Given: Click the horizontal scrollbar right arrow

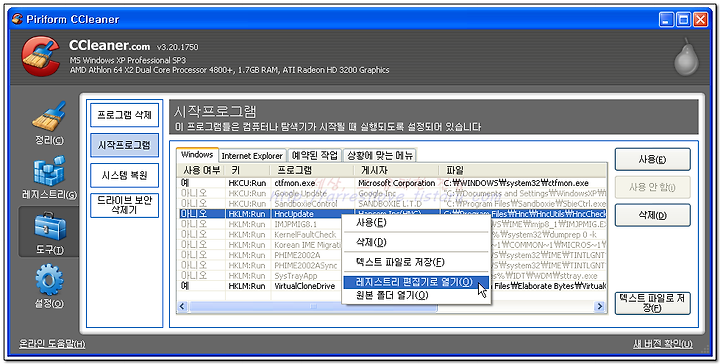Looking at the screenshot, I should pyautogui.click(x=599, y=306).
